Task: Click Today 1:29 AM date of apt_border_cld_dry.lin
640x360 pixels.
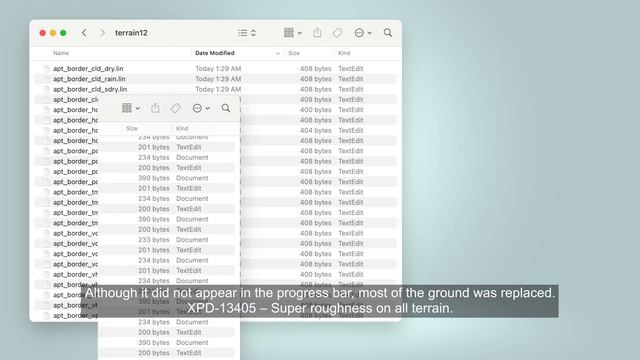Action: (218, 69)
